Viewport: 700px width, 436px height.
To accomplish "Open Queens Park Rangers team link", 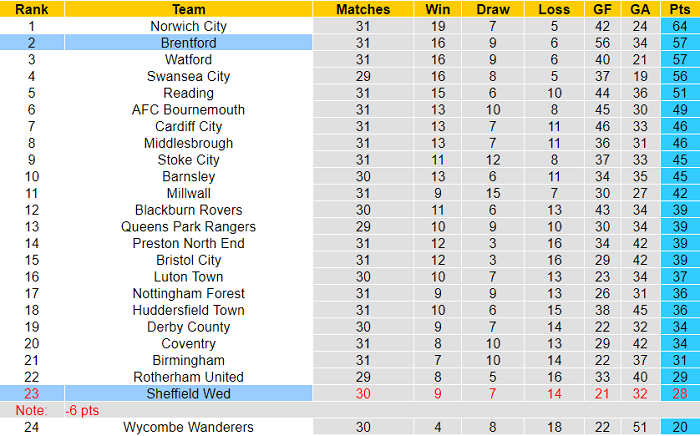I will coord(188,227).
